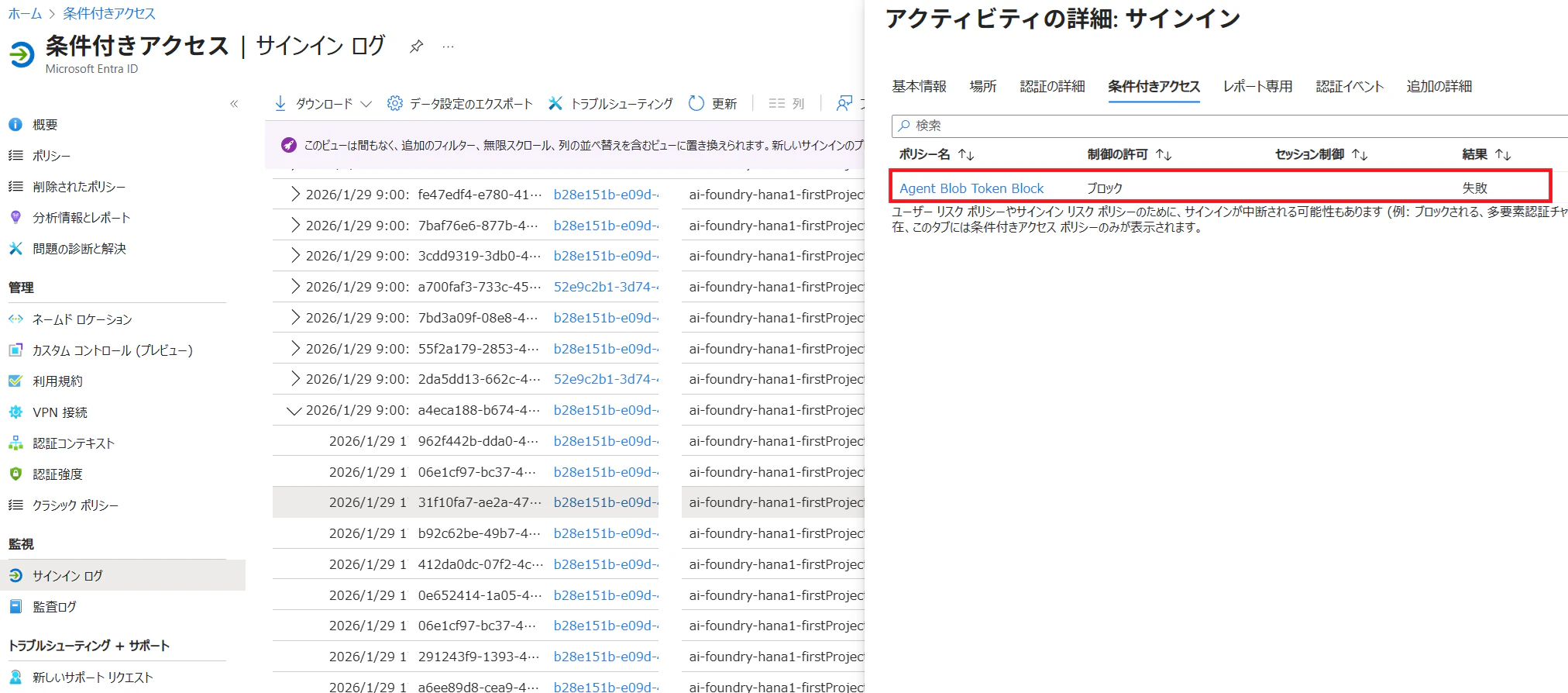Expand the row a700faf3-733c-45
1568x693 pixels.
click(x=294, y=286)
